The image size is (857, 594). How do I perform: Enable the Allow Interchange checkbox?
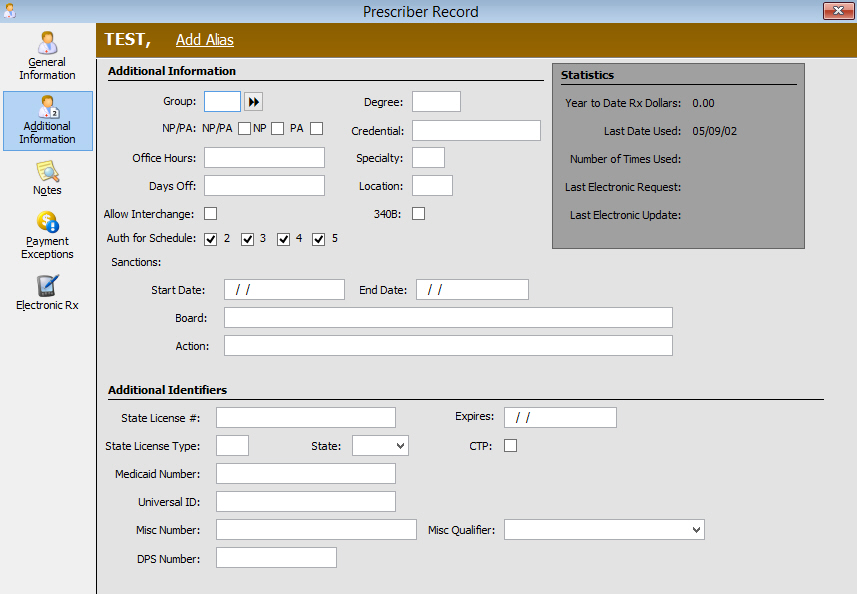pos(211,213)
